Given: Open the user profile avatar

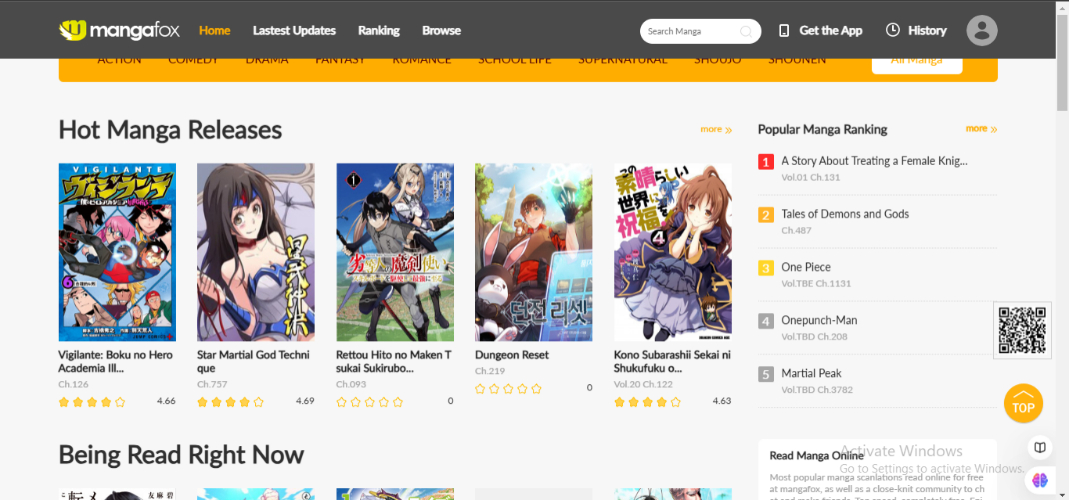Looking at the screenshot, I should tap(982, 31).
